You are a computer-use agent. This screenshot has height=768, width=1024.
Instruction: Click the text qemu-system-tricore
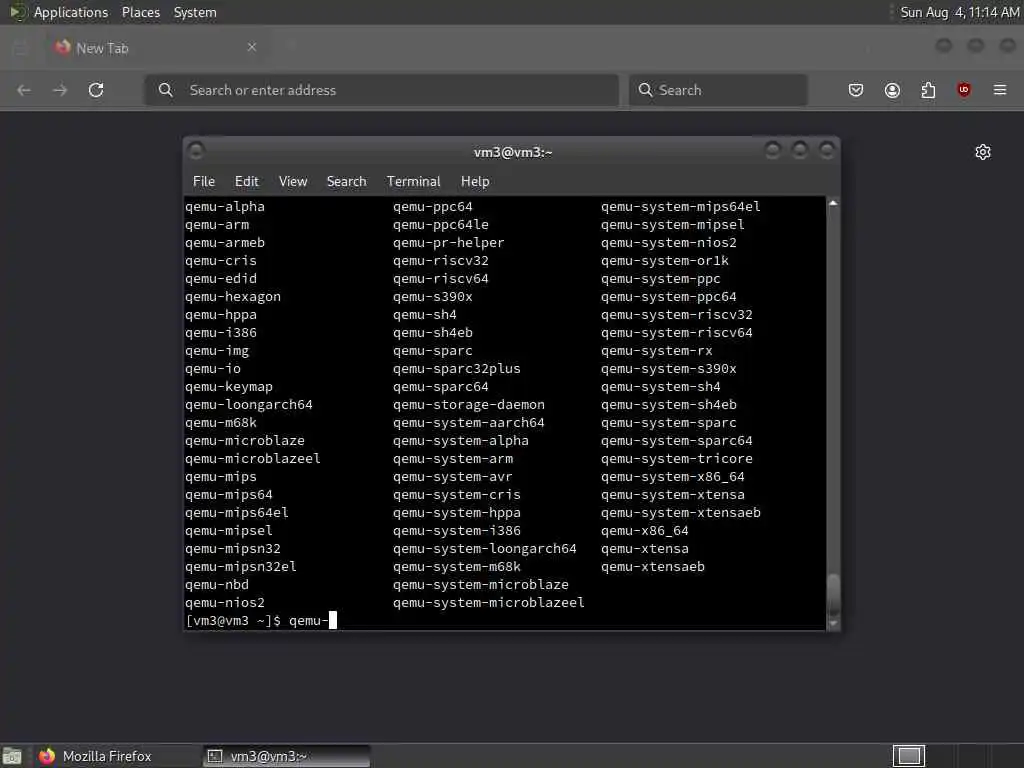click(x=677, y=458)
